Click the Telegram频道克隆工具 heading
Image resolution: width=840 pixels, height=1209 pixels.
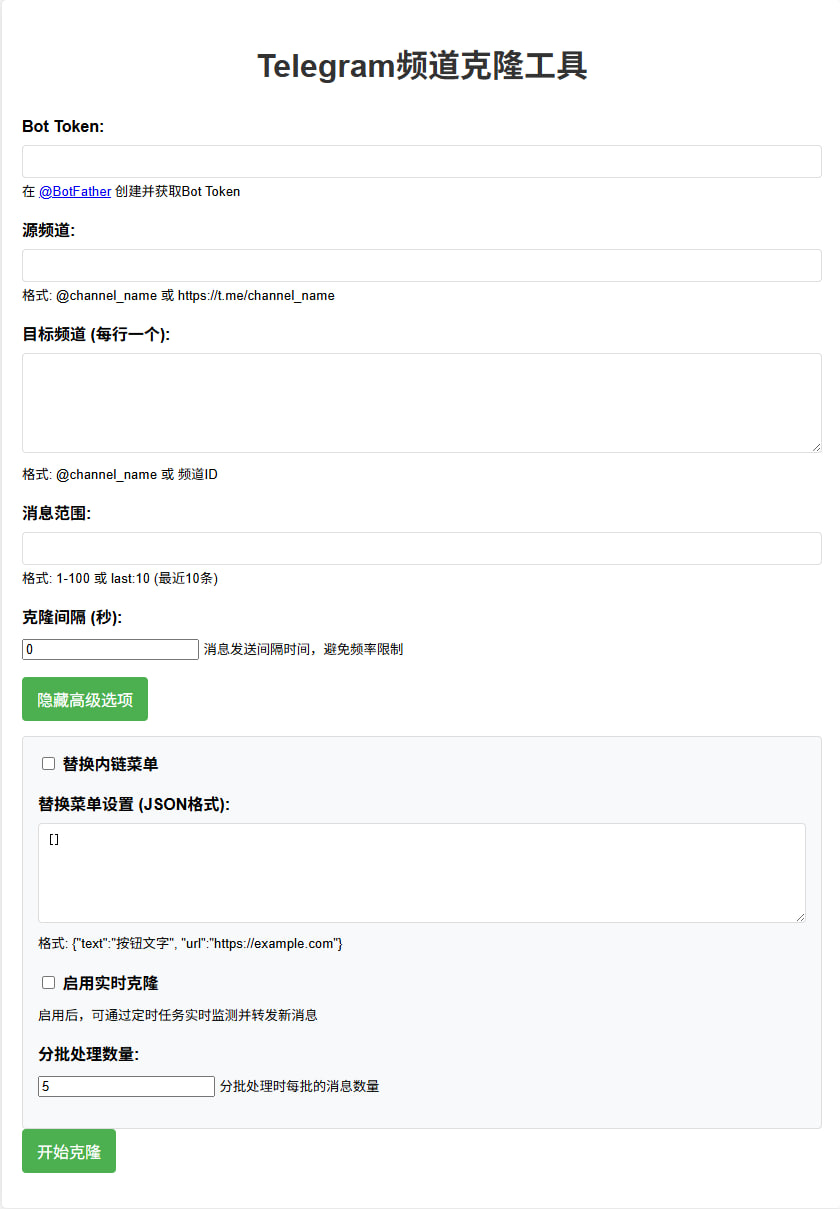pos(421,66)
